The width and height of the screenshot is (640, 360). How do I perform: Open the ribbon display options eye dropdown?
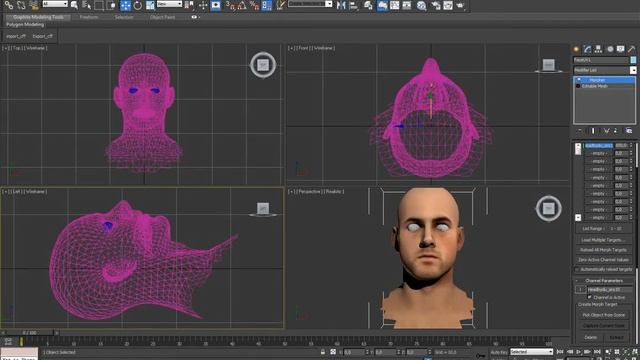[195, 17]
